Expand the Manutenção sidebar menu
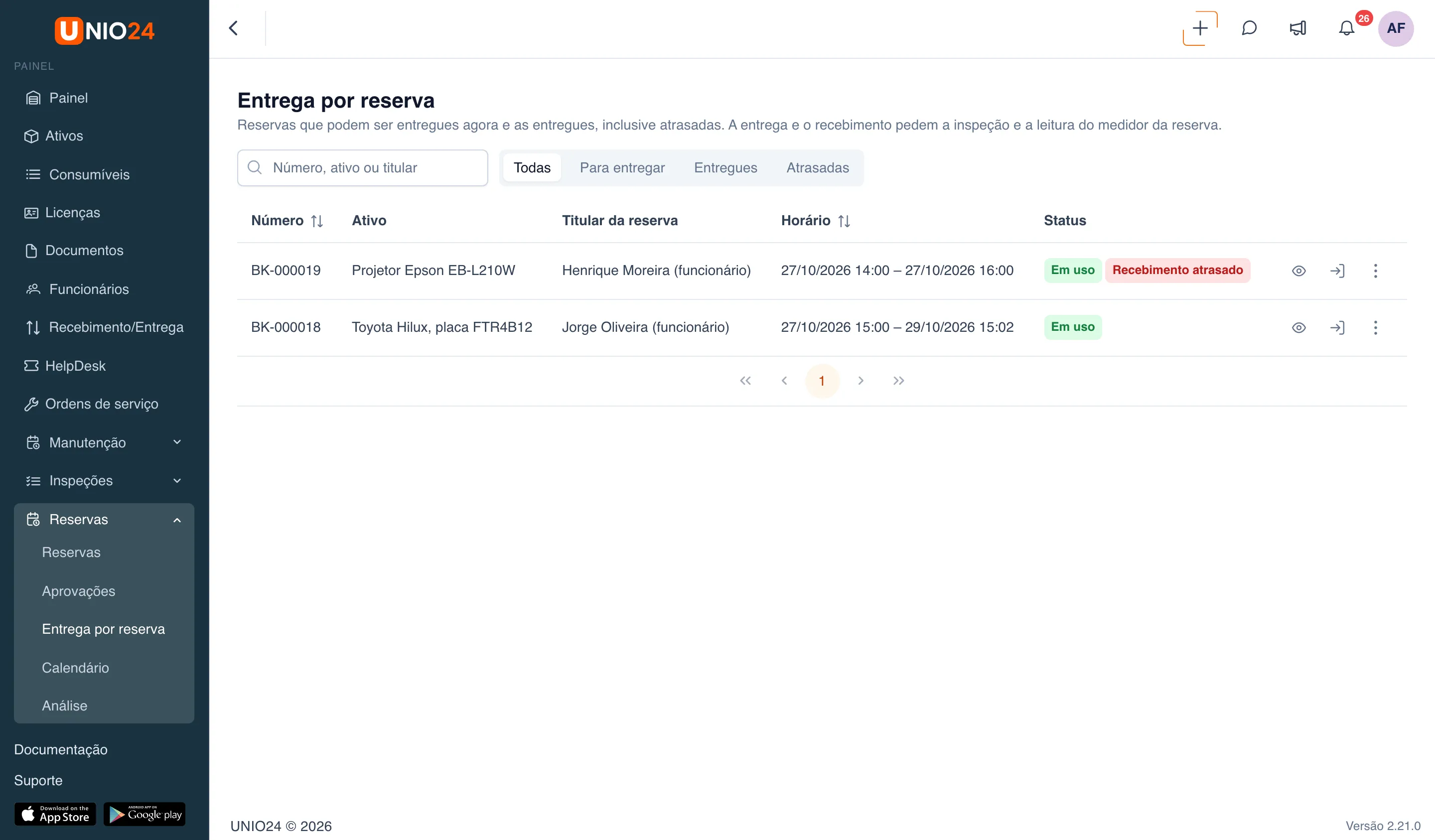This screenshot has width=1435, height=840. (x=104, y=442)
